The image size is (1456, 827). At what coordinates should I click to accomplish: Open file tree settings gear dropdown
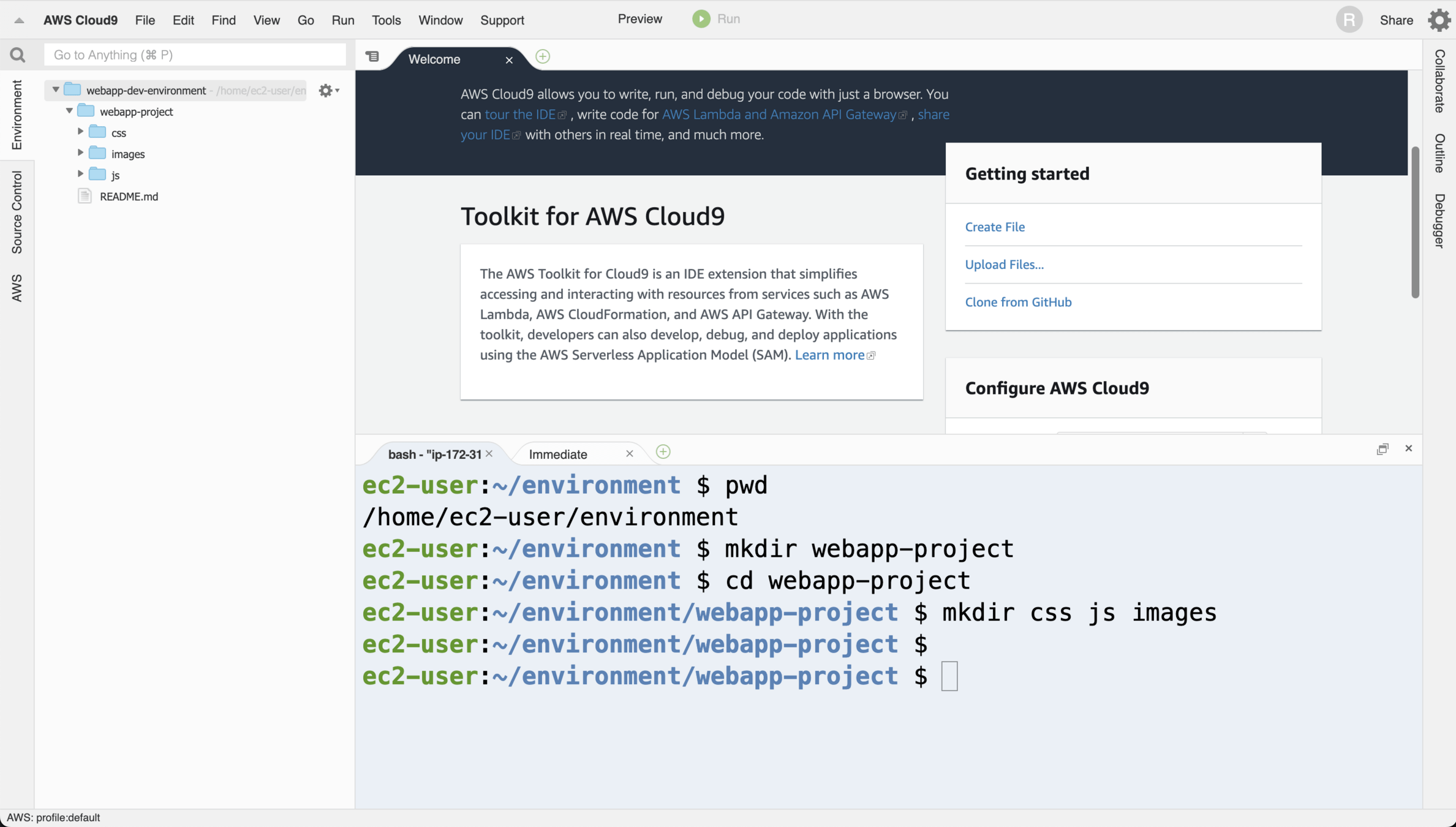pyautogui.click(x=328, y=91)
